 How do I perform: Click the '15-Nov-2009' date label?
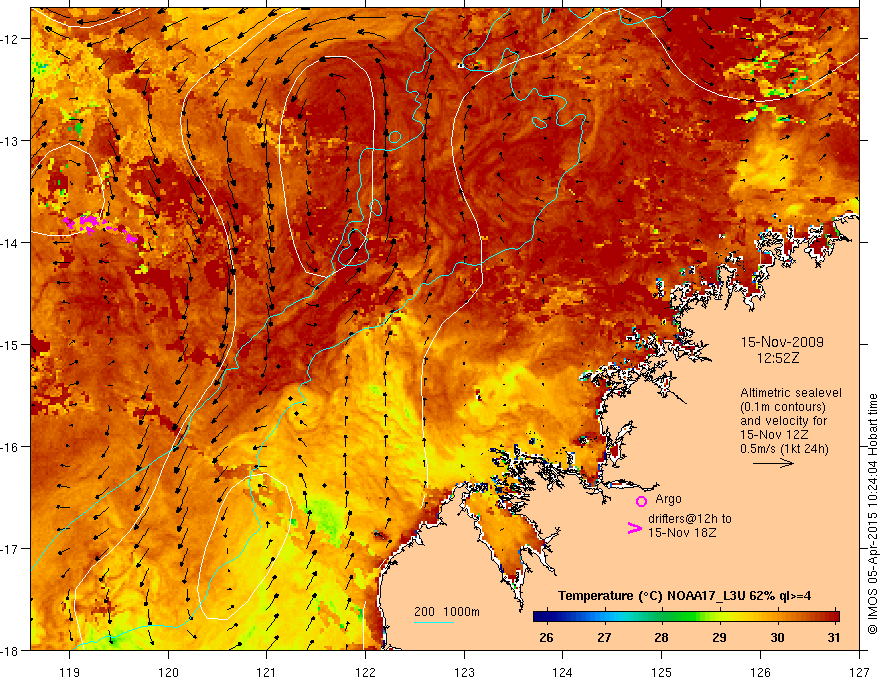pyautogui.click(x=782, y=342)
